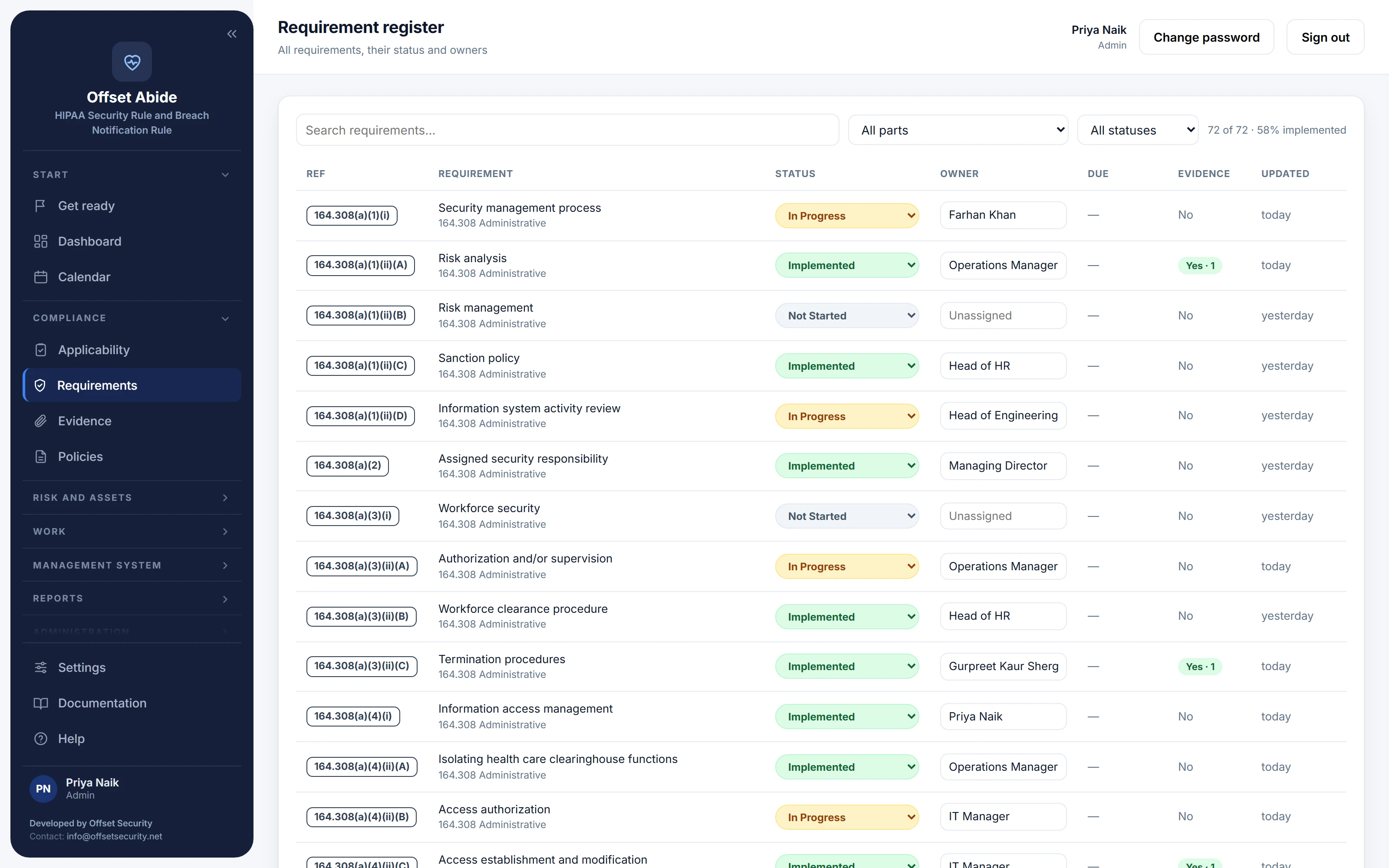
Task: Click the Yes · 1 evidence badge for Risk analysis
Action: [x=1200, y=265]
